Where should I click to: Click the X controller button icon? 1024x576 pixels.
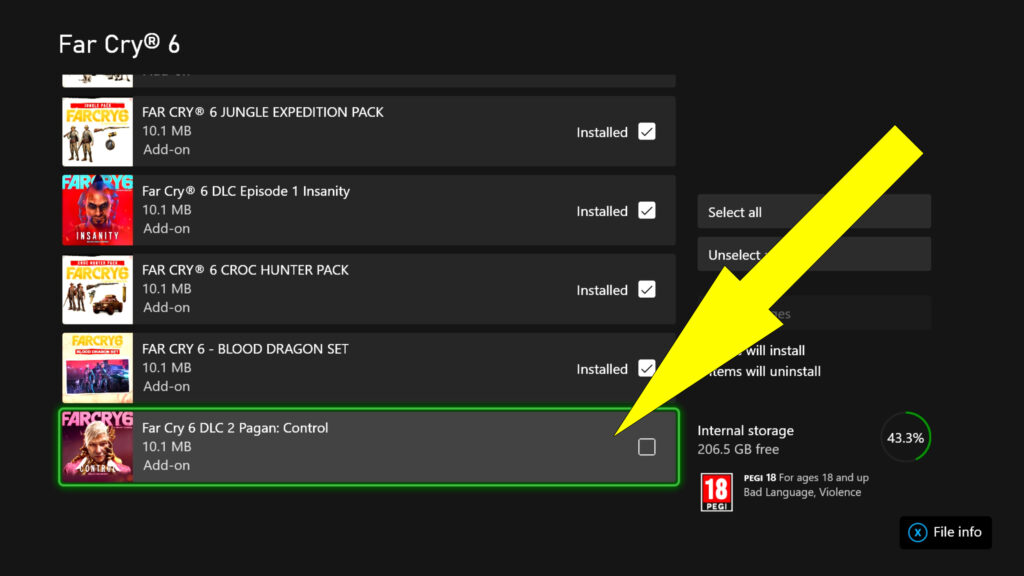(x=918, y=532)
